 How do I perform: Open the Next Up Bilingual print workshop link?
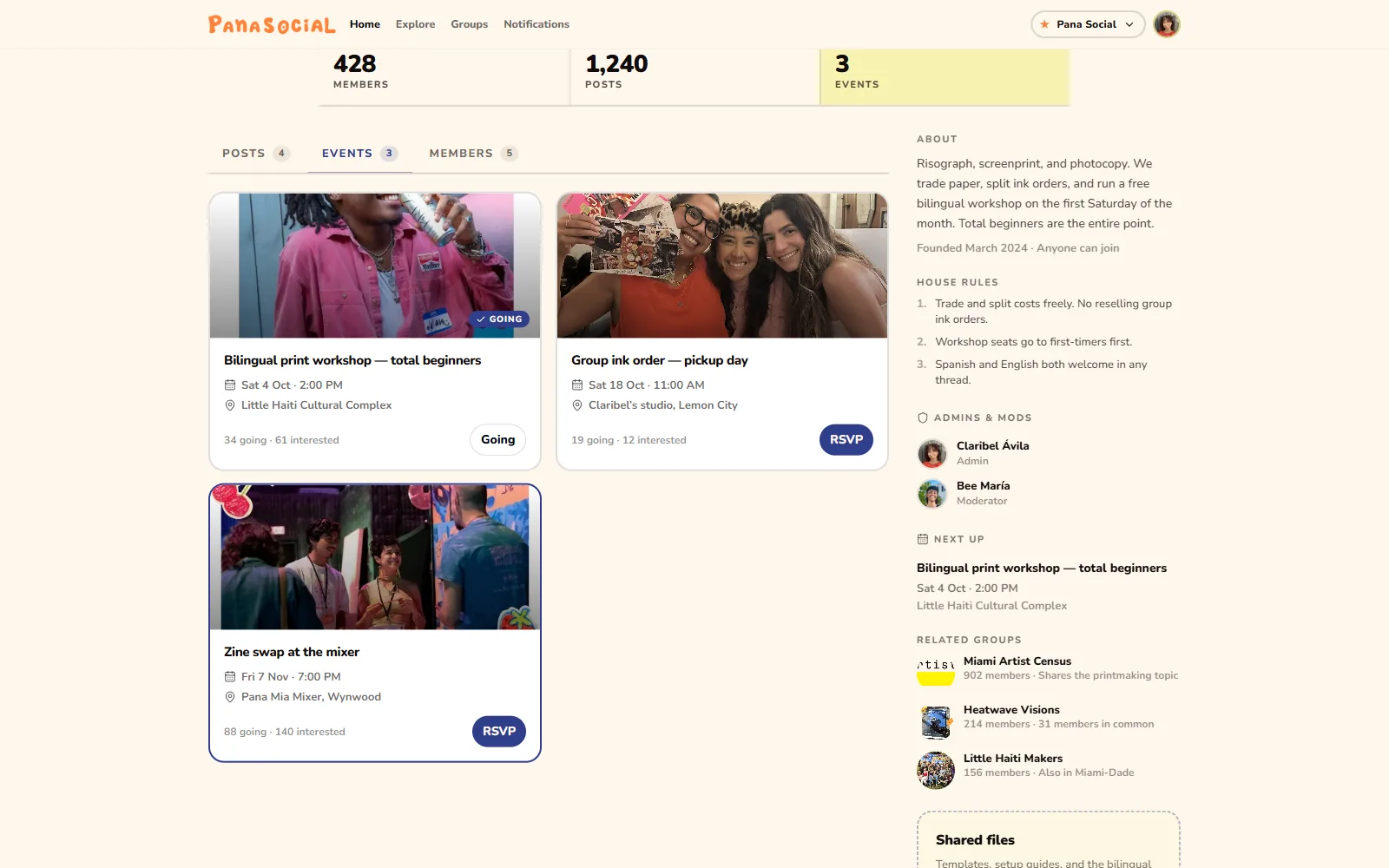point(1042,569)
